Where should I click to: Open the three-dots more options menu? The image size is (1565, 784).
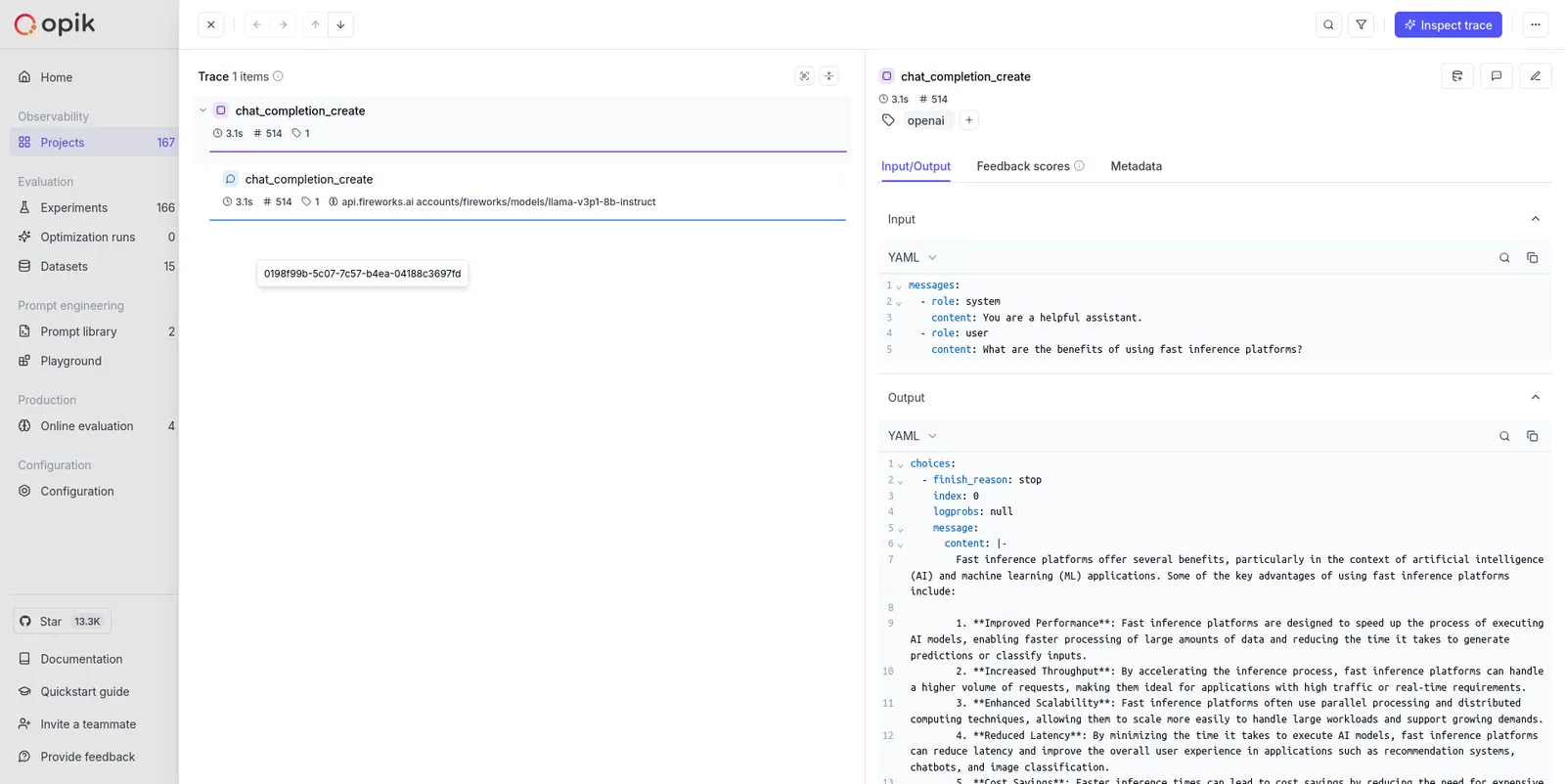[x=1535, y=24]
